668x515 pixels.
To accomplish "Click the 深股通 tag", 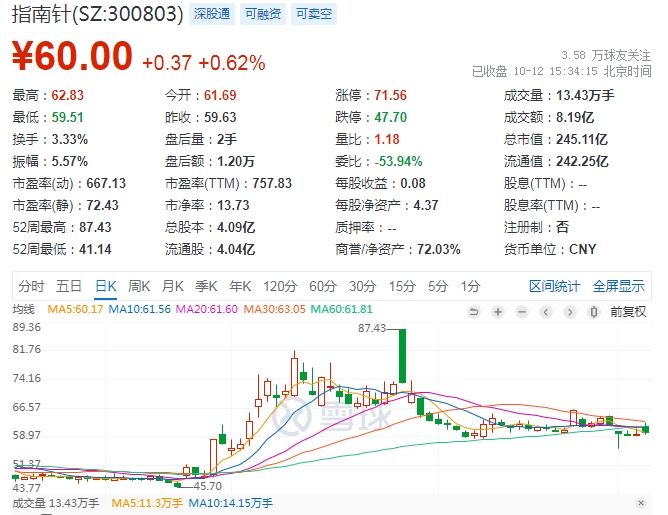I will [x=212, y=14].
